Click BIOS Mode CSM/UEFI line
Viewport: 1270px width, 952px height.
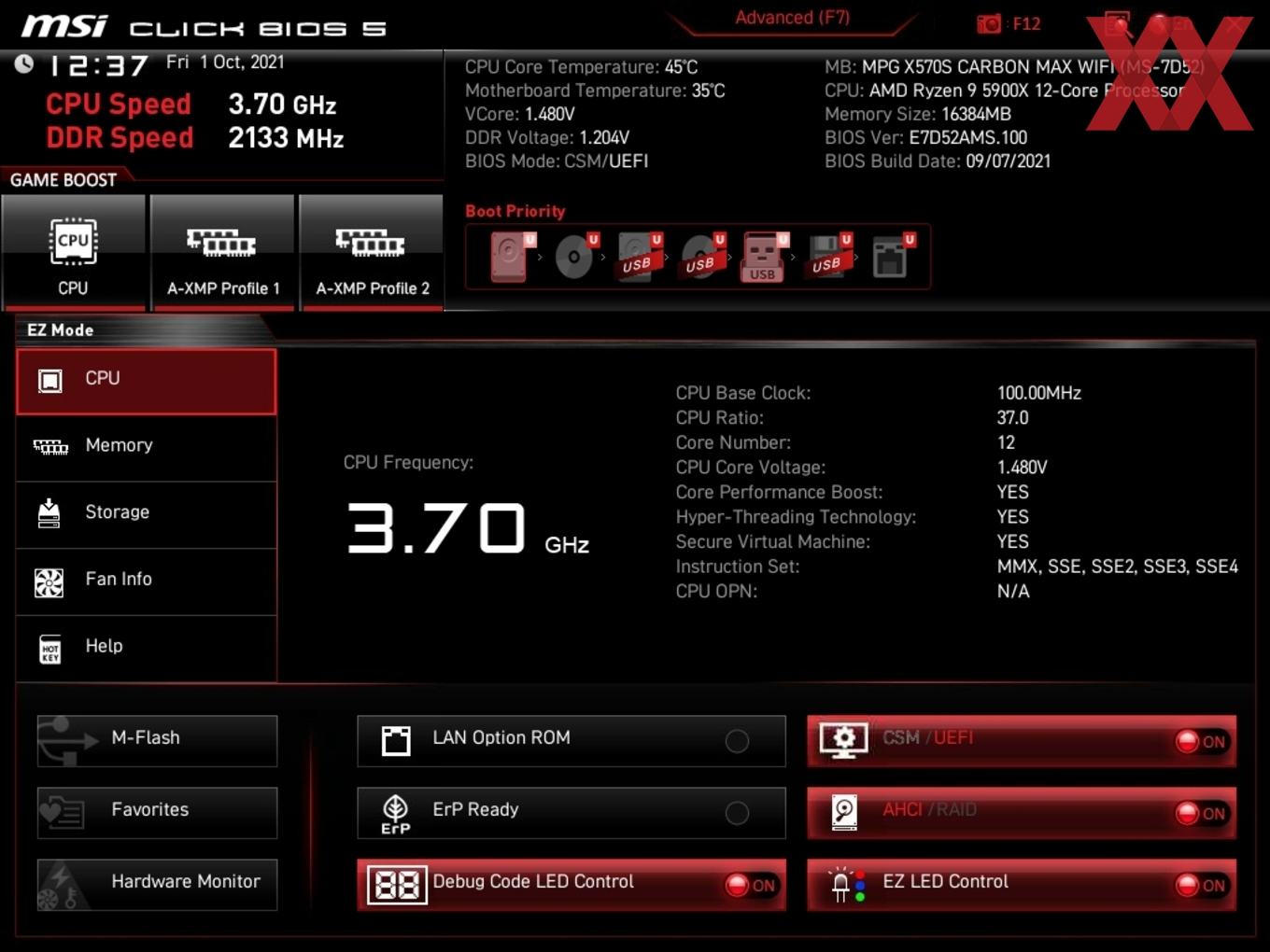pyautogui.click(x=557, y=161)
